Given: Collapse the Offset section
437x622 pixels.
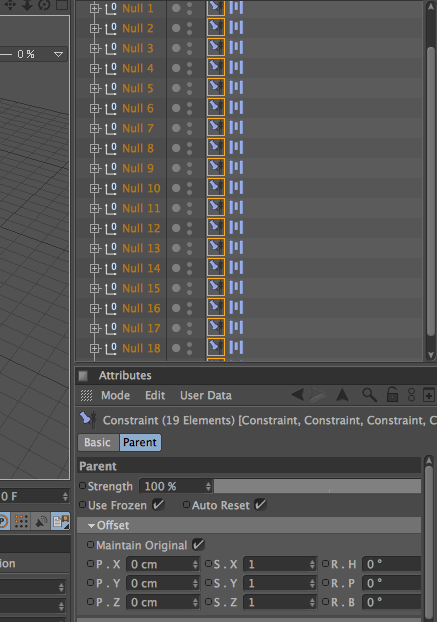Looking at the screenshot, I should (x=91, y=526).
